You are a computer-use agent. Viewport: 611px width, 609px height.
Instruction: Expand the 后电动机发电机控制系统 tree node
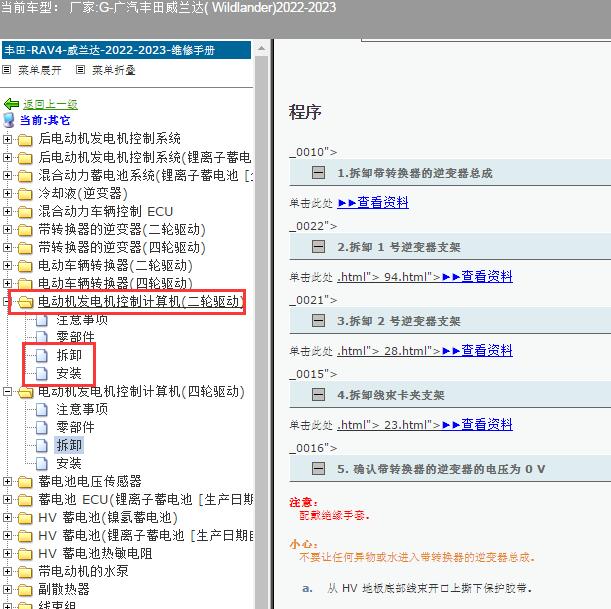[7, 139]
